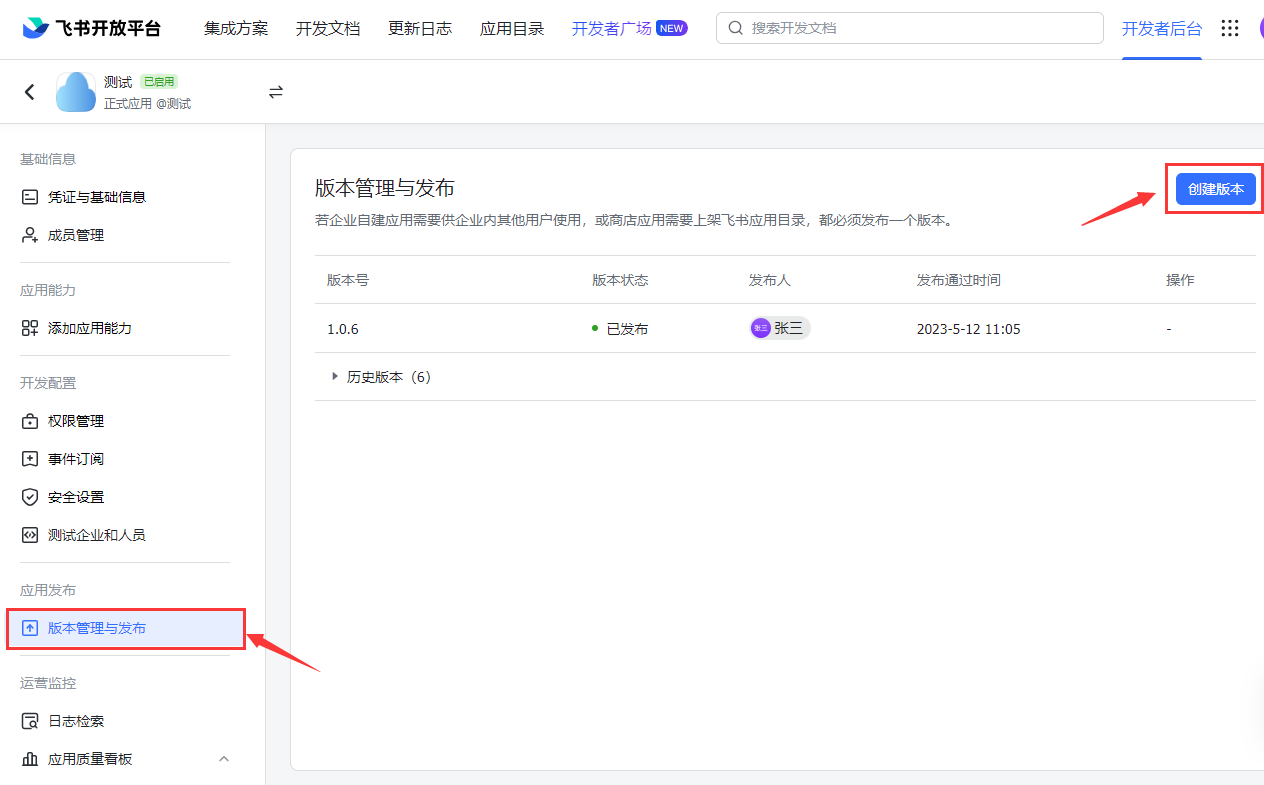Click the back arrow beside the app name

tap(30, 92)
